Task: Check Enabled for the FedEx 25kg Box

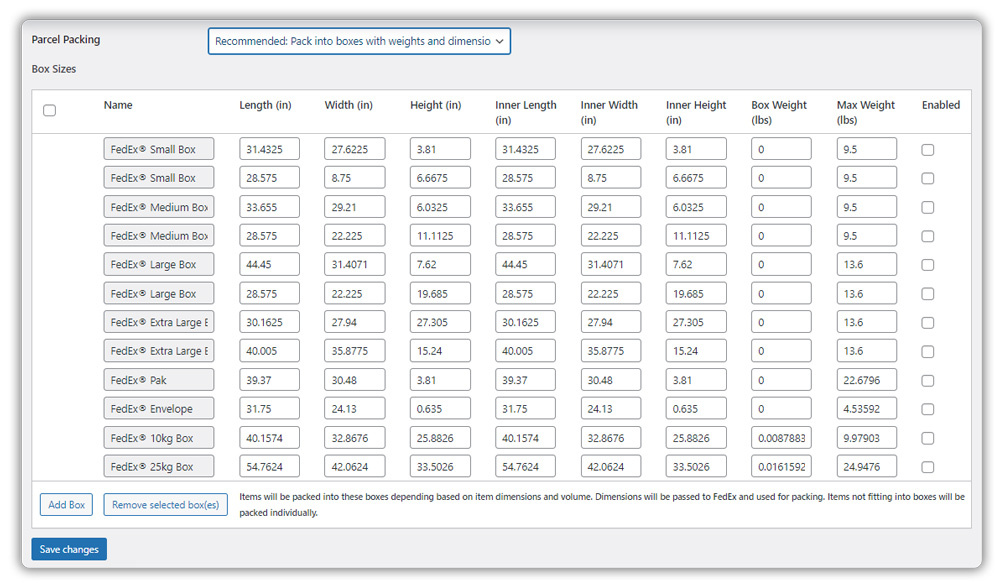Action: pos(928,467)
